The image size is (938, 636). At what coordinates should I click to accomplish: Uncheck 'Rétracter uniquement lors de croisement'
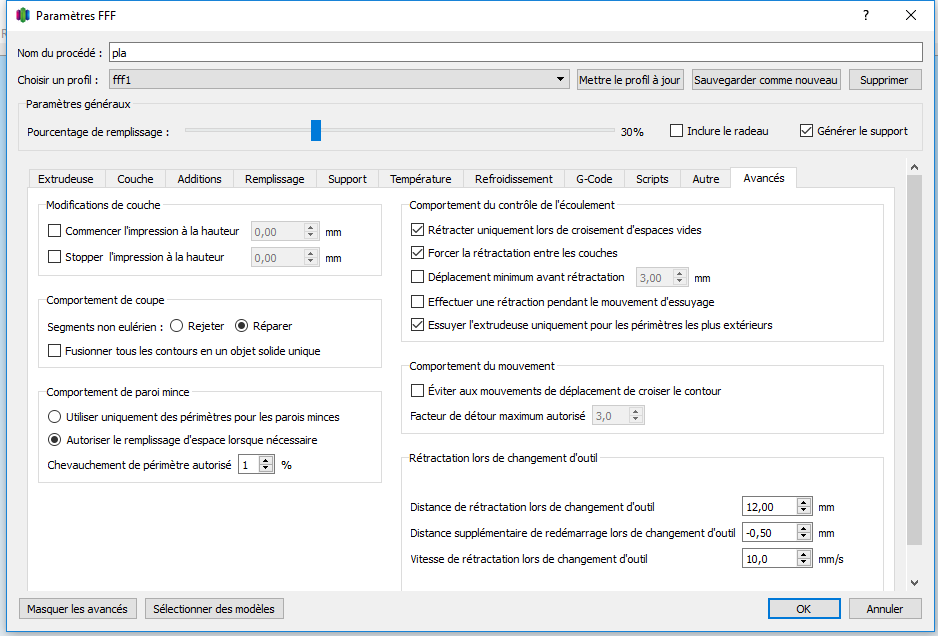[x=417, y=230]
